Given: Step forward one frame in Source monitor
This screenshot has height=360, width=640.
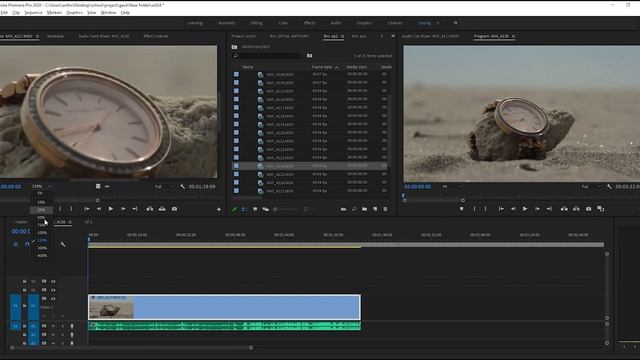Looking at the screenshot, I should point(123,209).
